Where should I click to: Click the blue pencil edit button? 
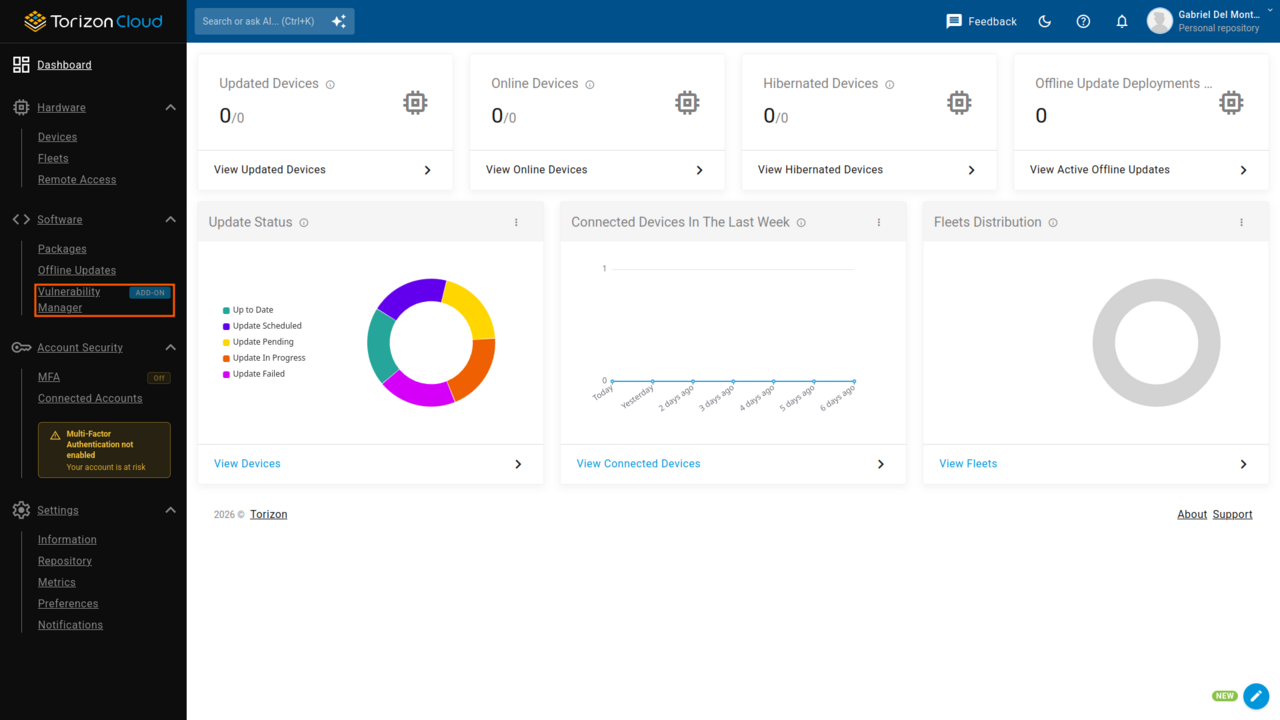click(x=1256, y=696)
